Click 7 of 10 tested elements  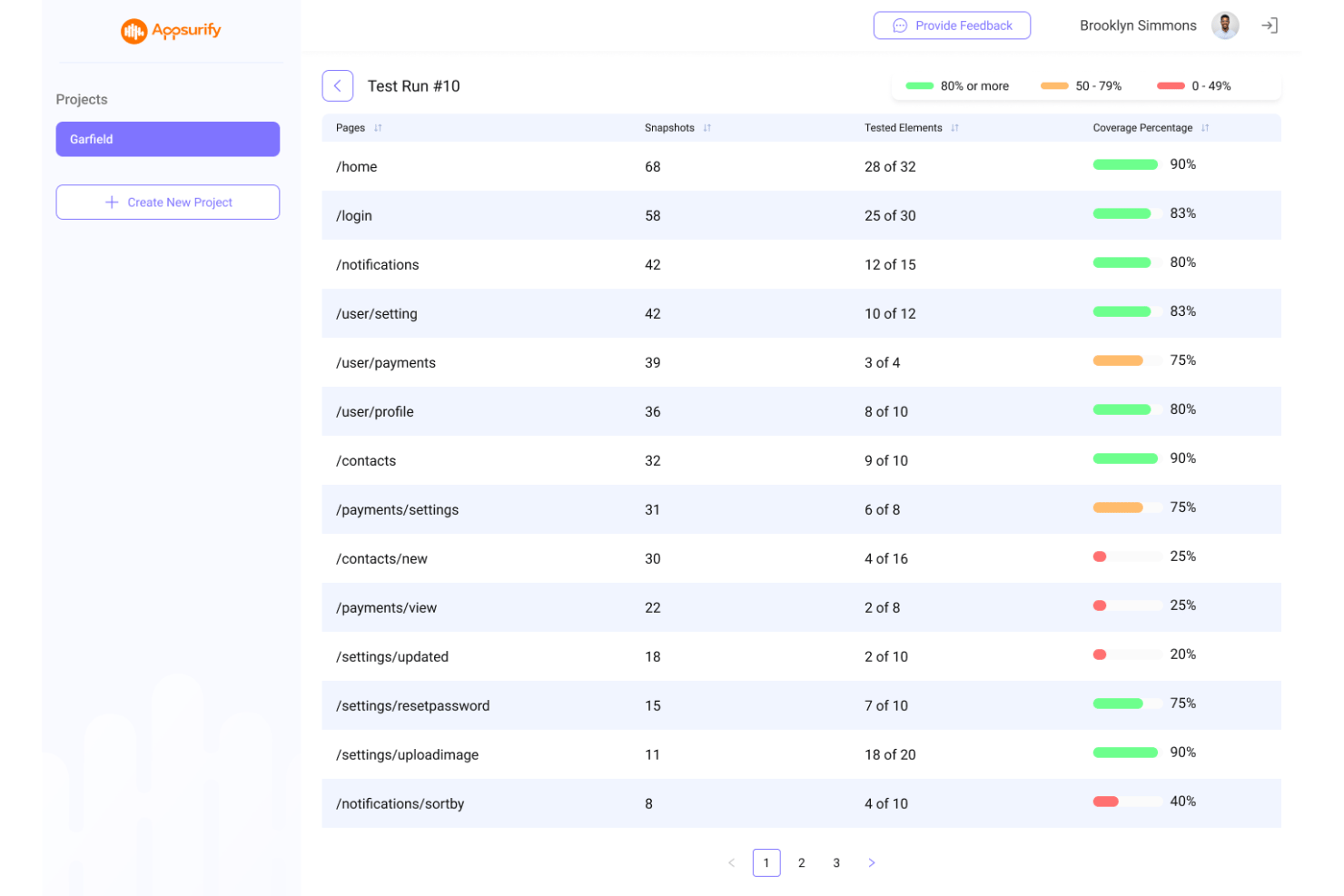coord(886,706)
